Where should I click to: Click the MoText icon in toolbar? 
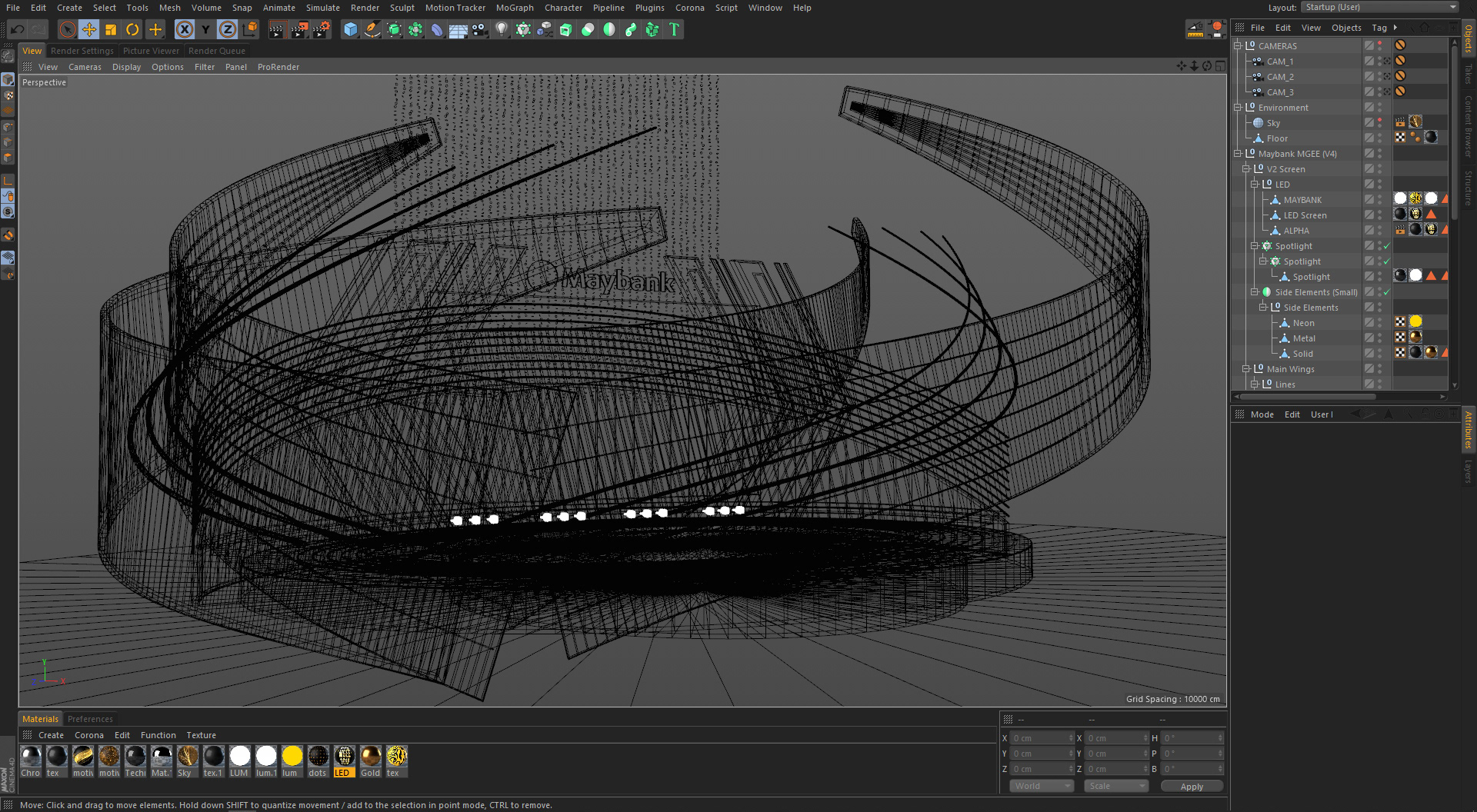[674, 29]
